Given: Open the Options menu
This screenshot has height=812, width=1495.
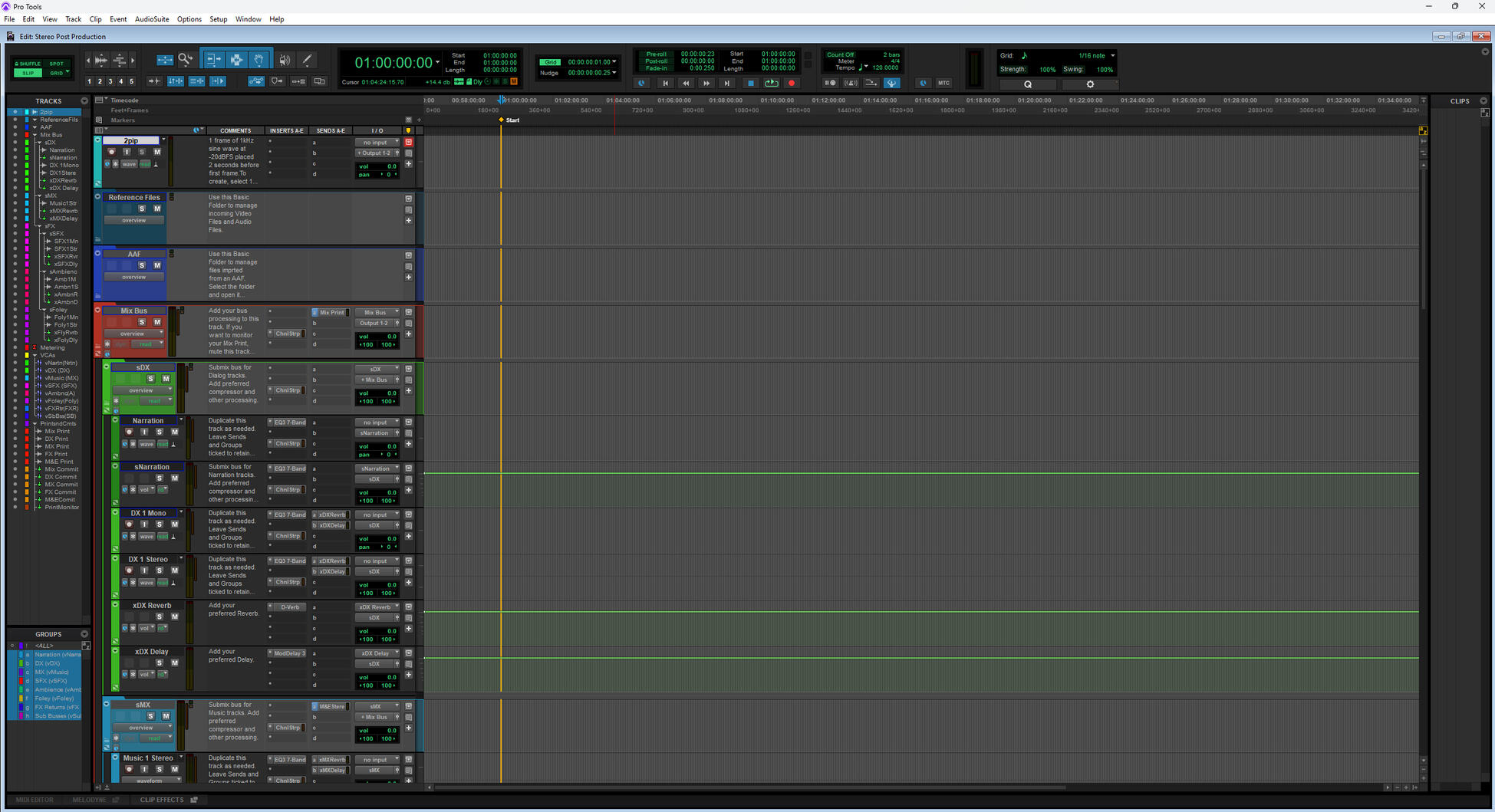Looking at the screenshot, I should [189, 19].
